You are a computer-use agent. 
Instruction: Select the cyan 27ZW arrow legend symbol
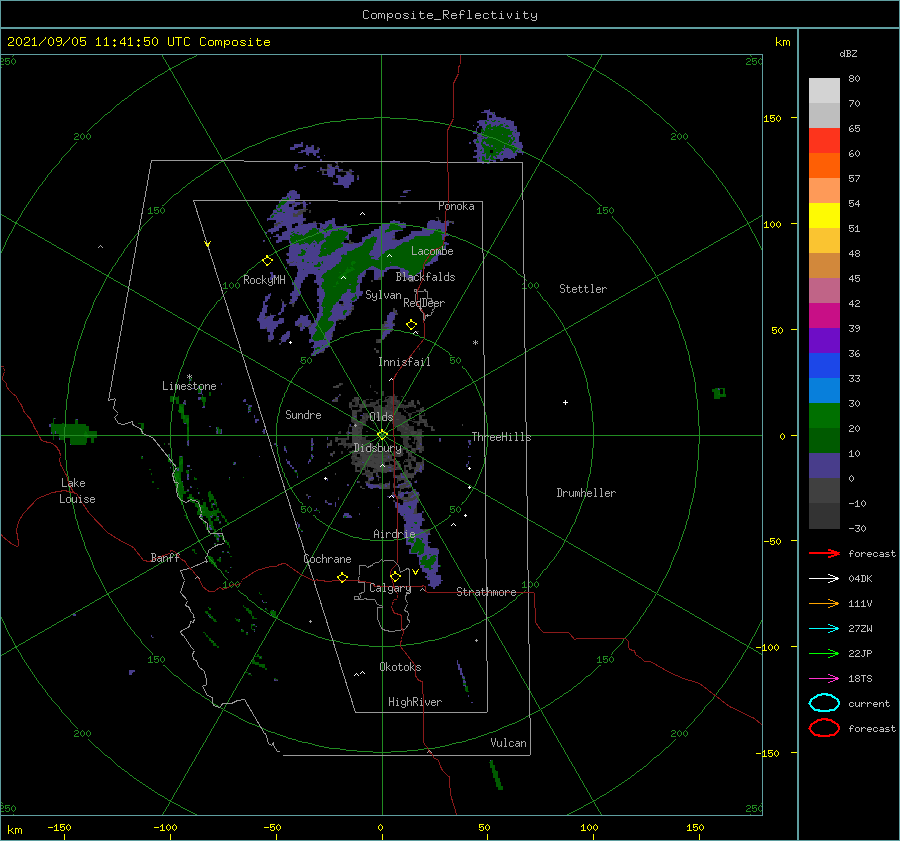pyautogui.click(x=824, y=629)
